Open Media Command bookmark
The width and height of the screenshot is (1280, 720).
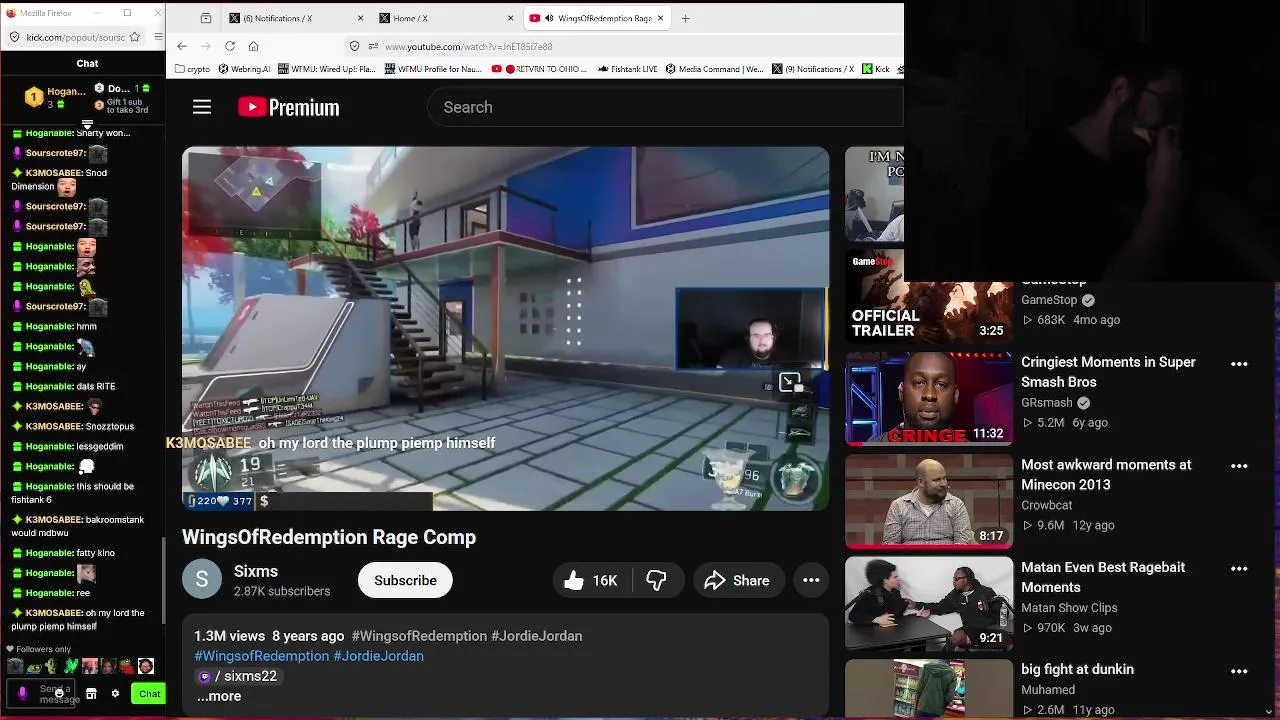[x=715, y=69]
